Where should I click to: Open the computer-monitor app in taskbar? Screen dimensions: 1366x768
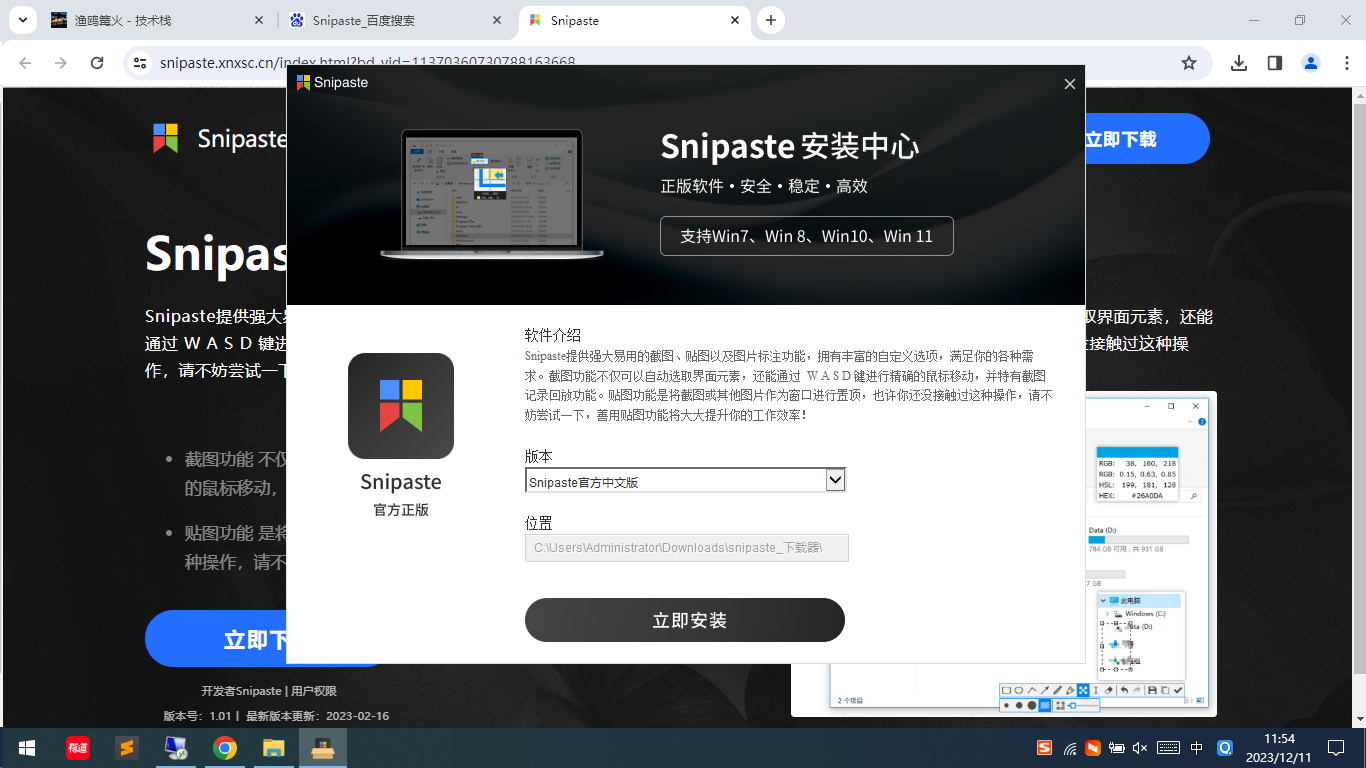(x=175, y=748)
